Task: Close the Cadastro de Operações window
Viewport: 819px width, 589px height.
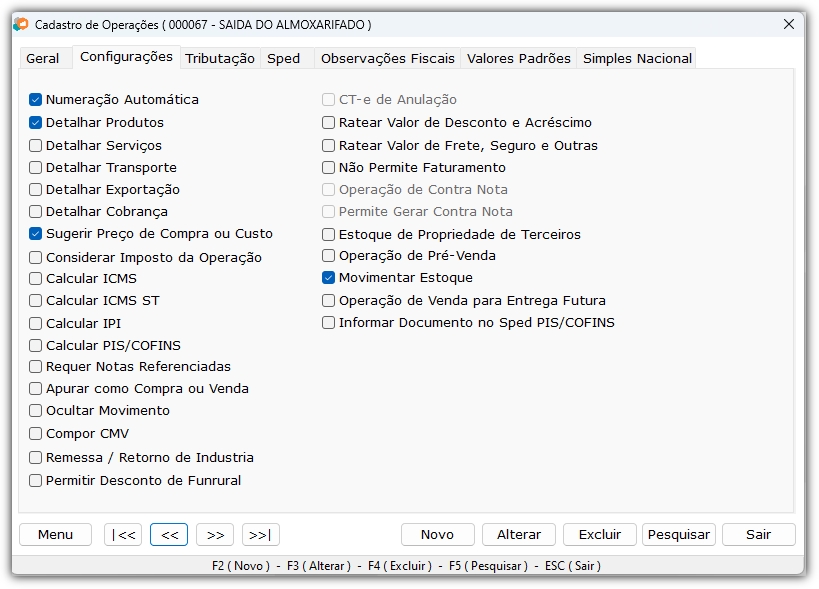Action: click(x=789, y=24)
